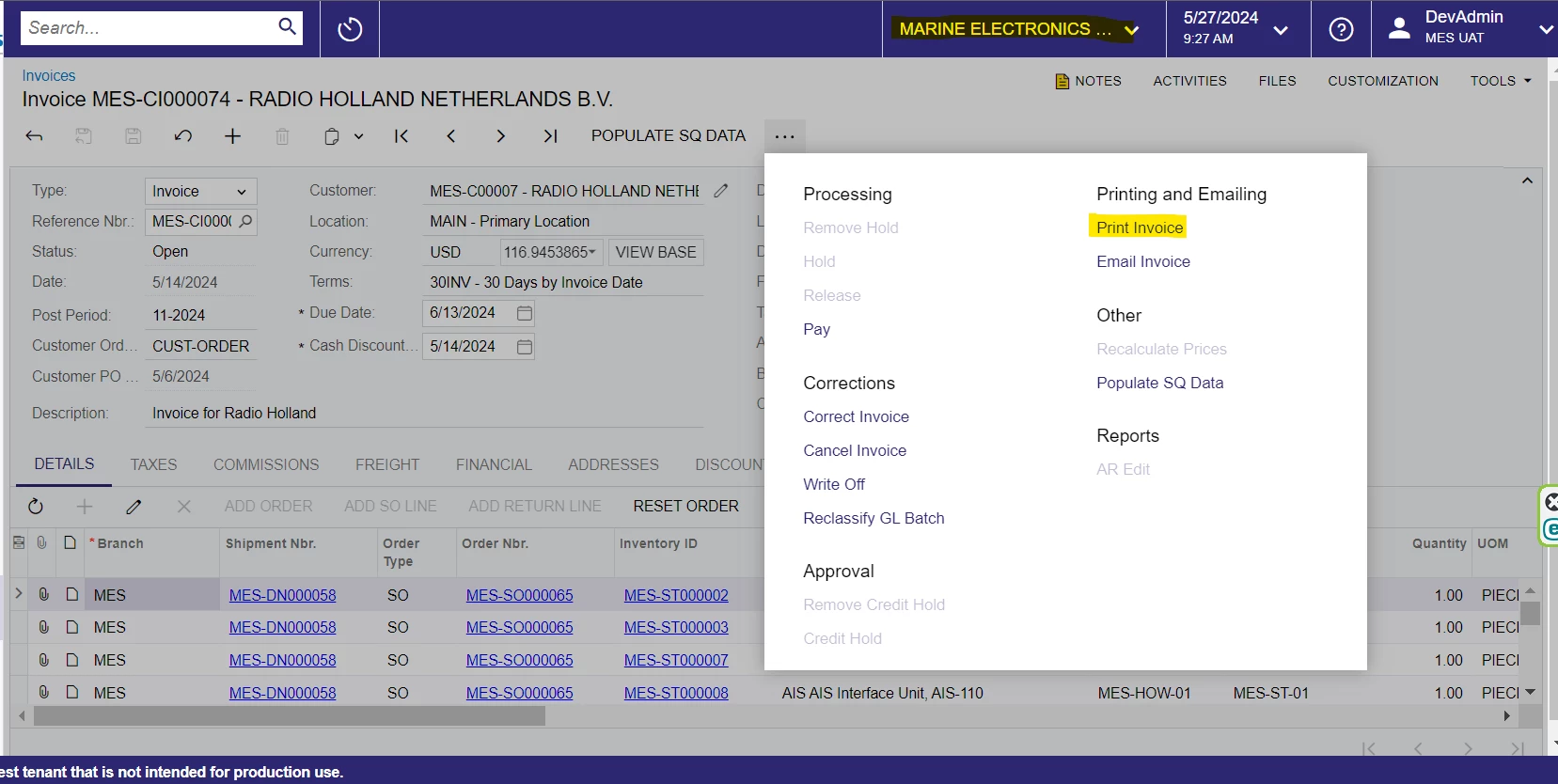The image size is (1558, 784).
Task: Select Email Invoice from the menu
Action: (x=1143, y=261)
